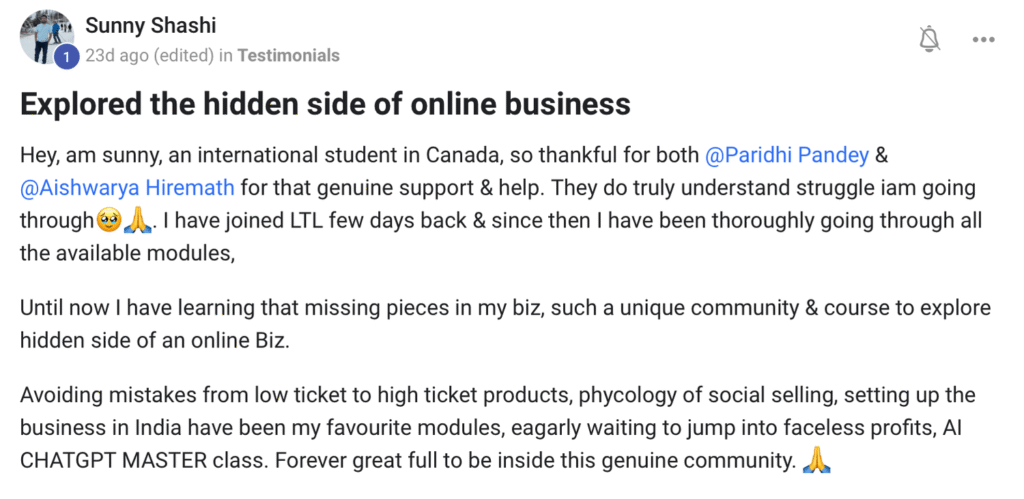This screenshot has height=499, width=1024.
Task: Open post titled Explored the hidden side
Action: click(x=325, y=104)
